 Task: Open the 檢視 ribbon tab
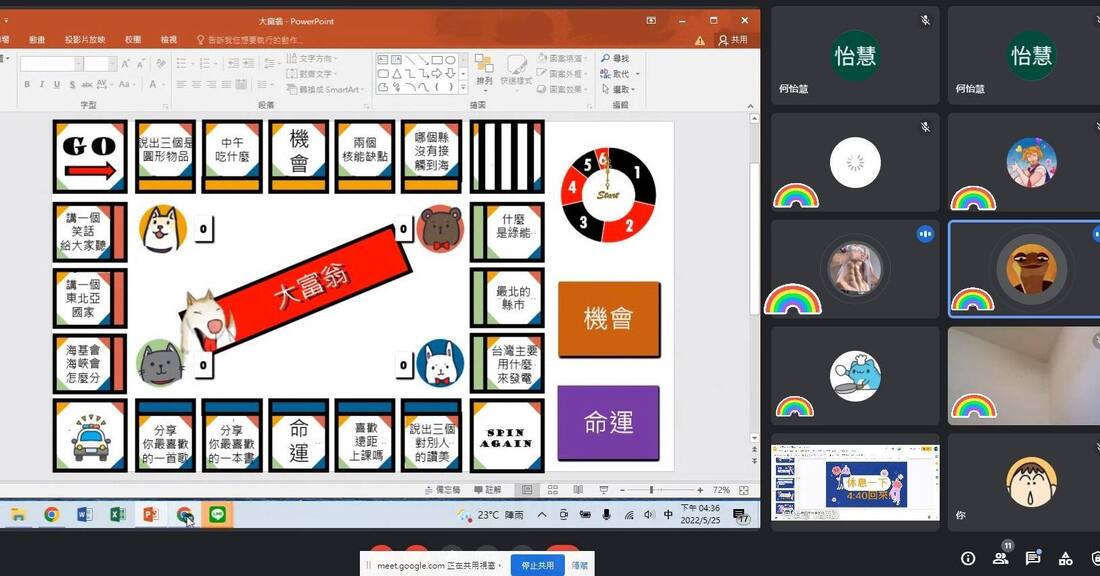coord(168,40)
